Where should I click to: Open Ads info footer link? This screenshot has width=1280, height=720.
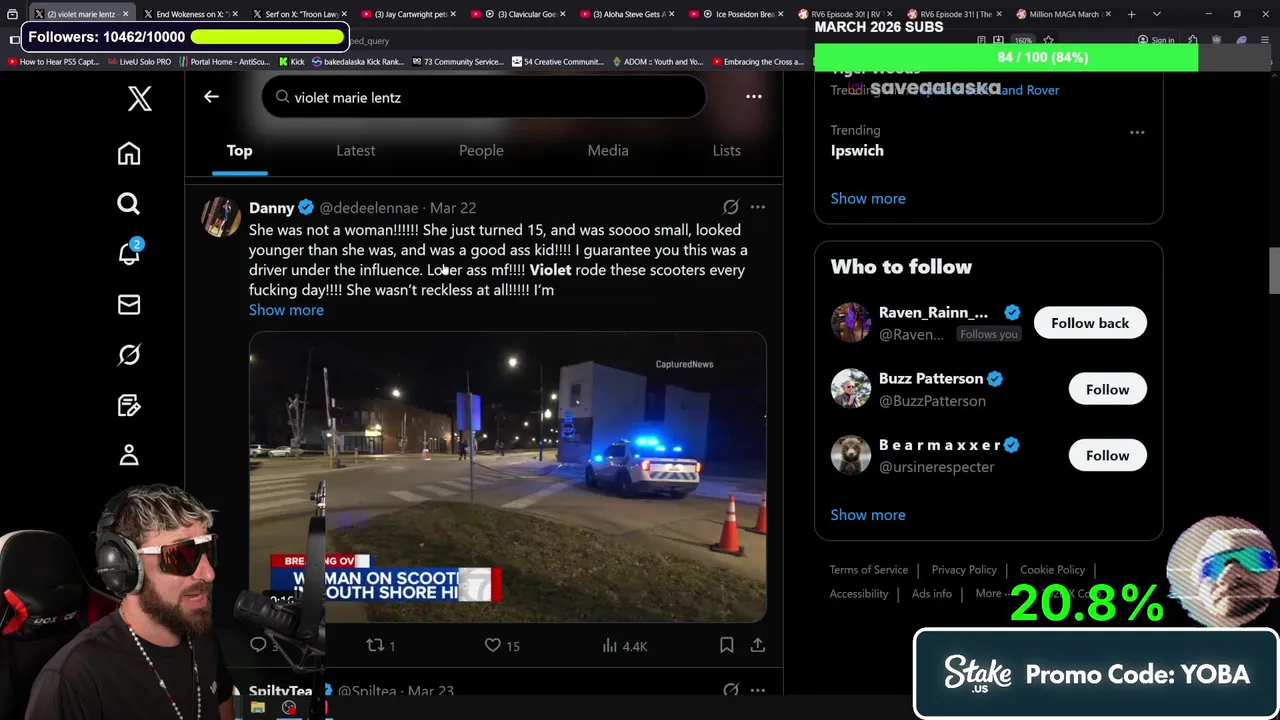click(x=932, y=594)
